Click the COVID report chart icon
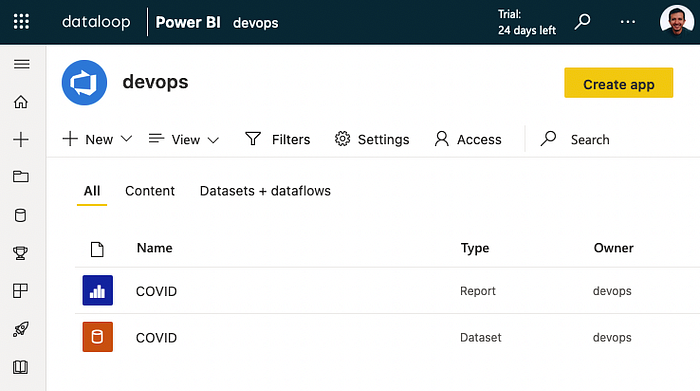 pos(98,291)
